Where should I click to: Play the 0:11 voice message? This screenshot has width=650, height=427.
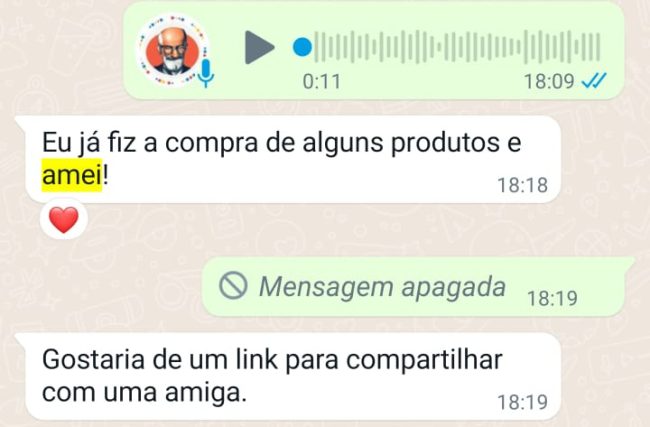(x=259, y=47)
